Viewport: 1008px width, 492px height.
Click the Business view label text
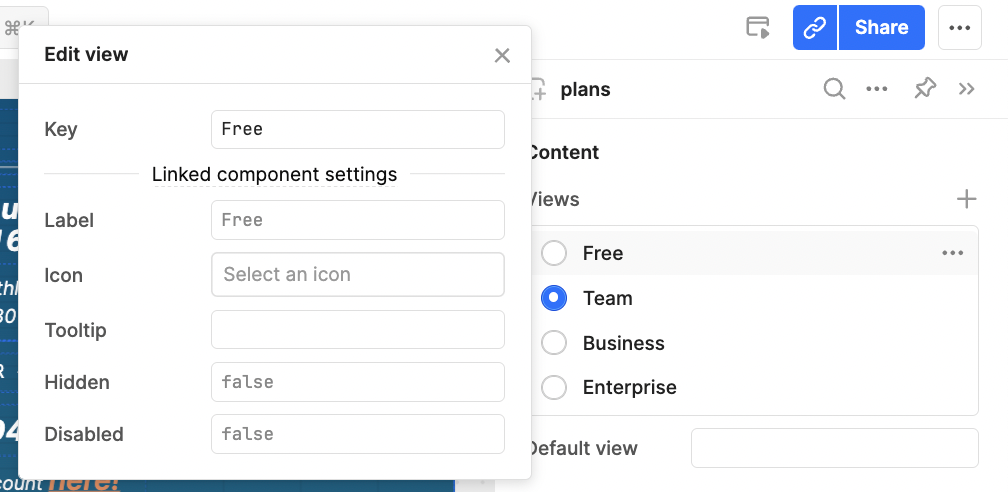[624, 343]
